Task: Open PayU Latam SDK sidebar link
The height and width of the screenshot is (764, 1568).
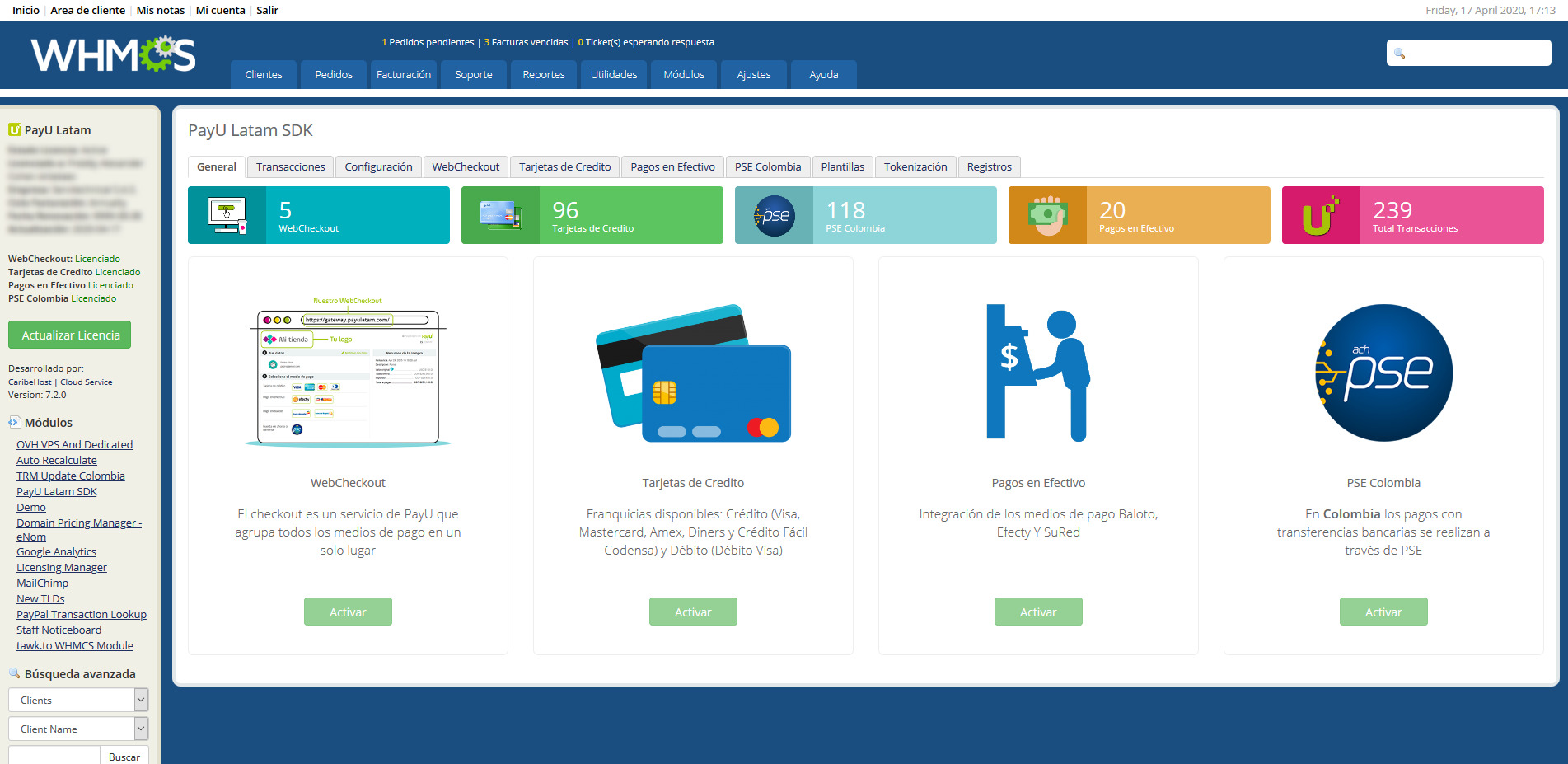Action: coord(57,491)
